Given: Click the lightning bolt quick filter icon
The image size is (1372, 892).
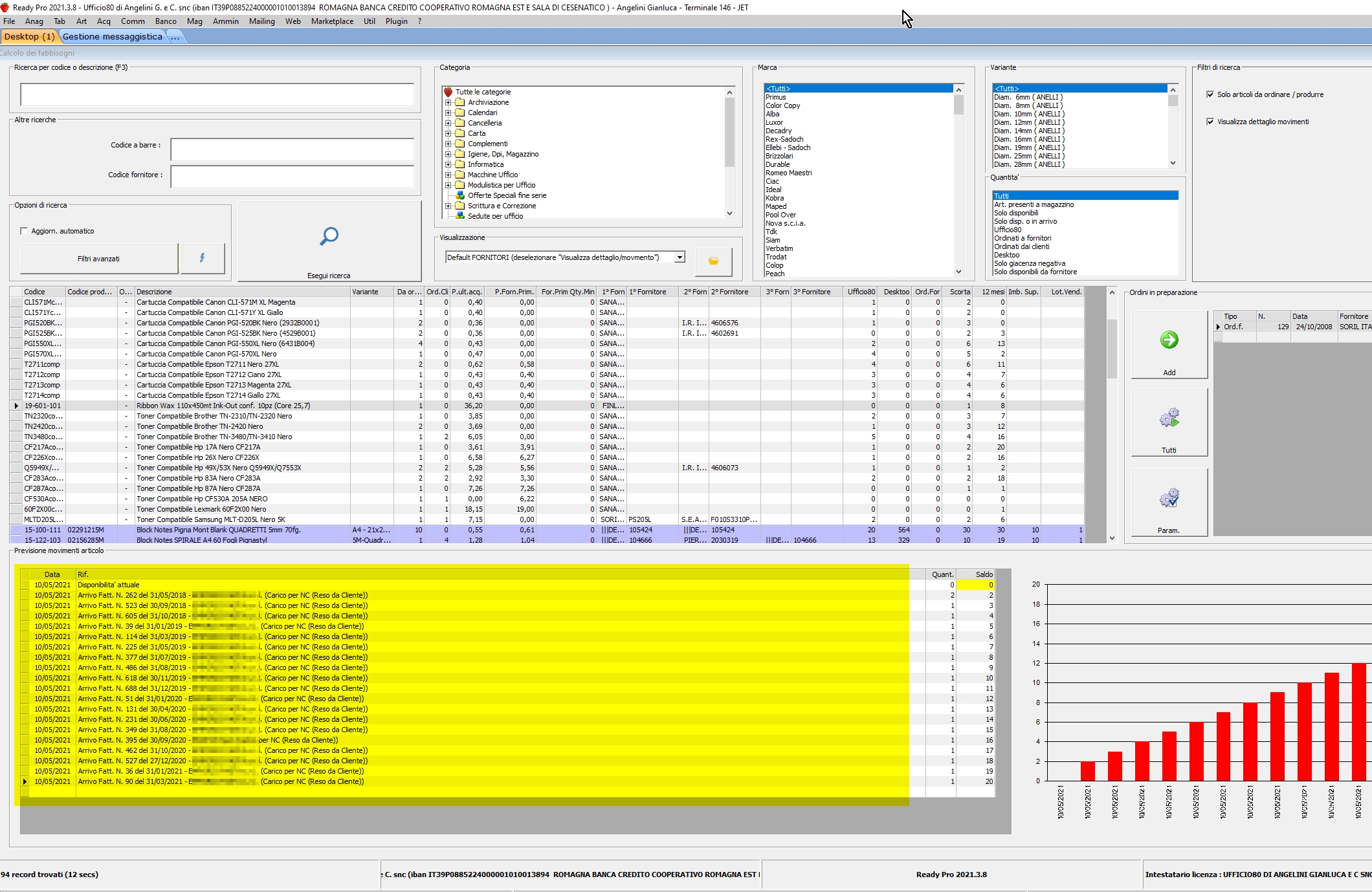Looking at the screenshot, I should pos(202,258).
